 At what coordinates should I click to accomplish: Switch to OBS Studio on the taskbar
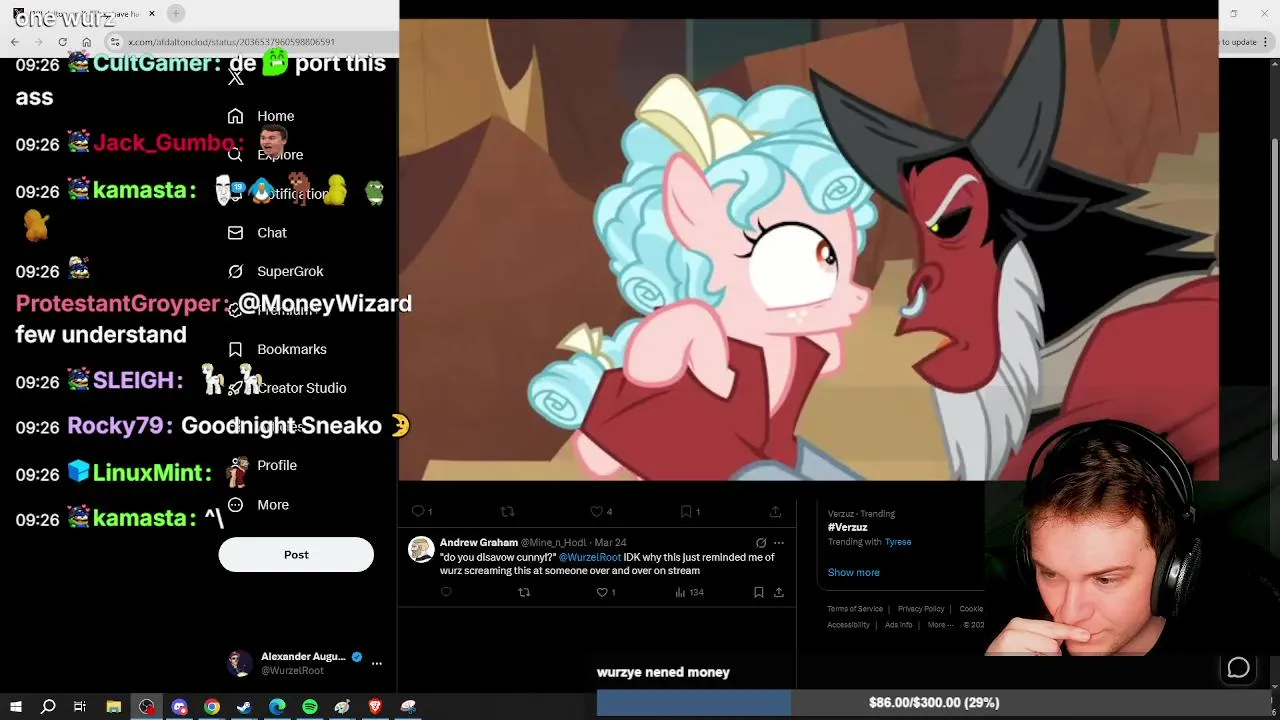(147, 707)
